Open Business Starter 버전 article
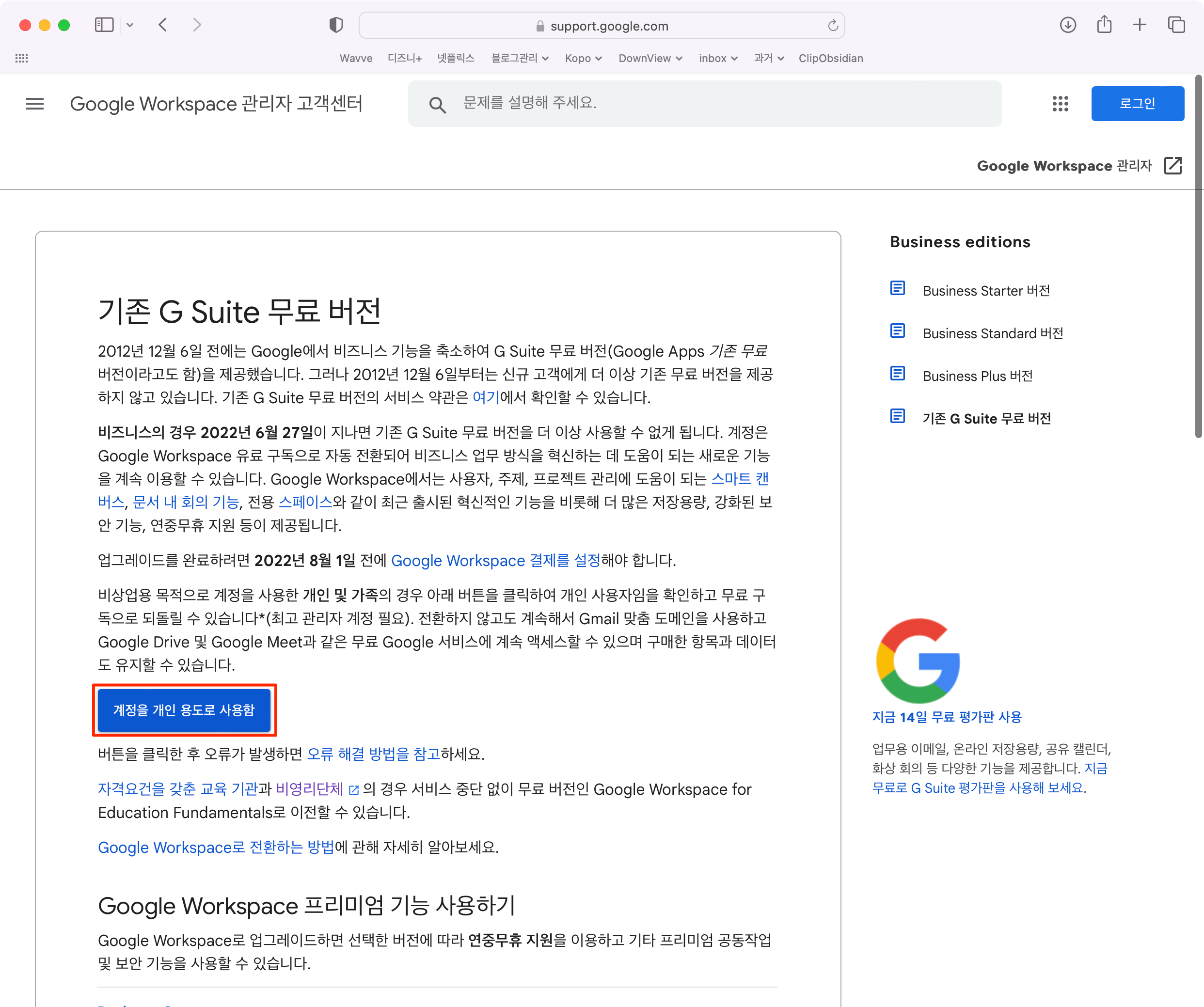Image resolution: width=1204 pixels, height=1007 pixels. pyautogui.click(x=986, y=291)
